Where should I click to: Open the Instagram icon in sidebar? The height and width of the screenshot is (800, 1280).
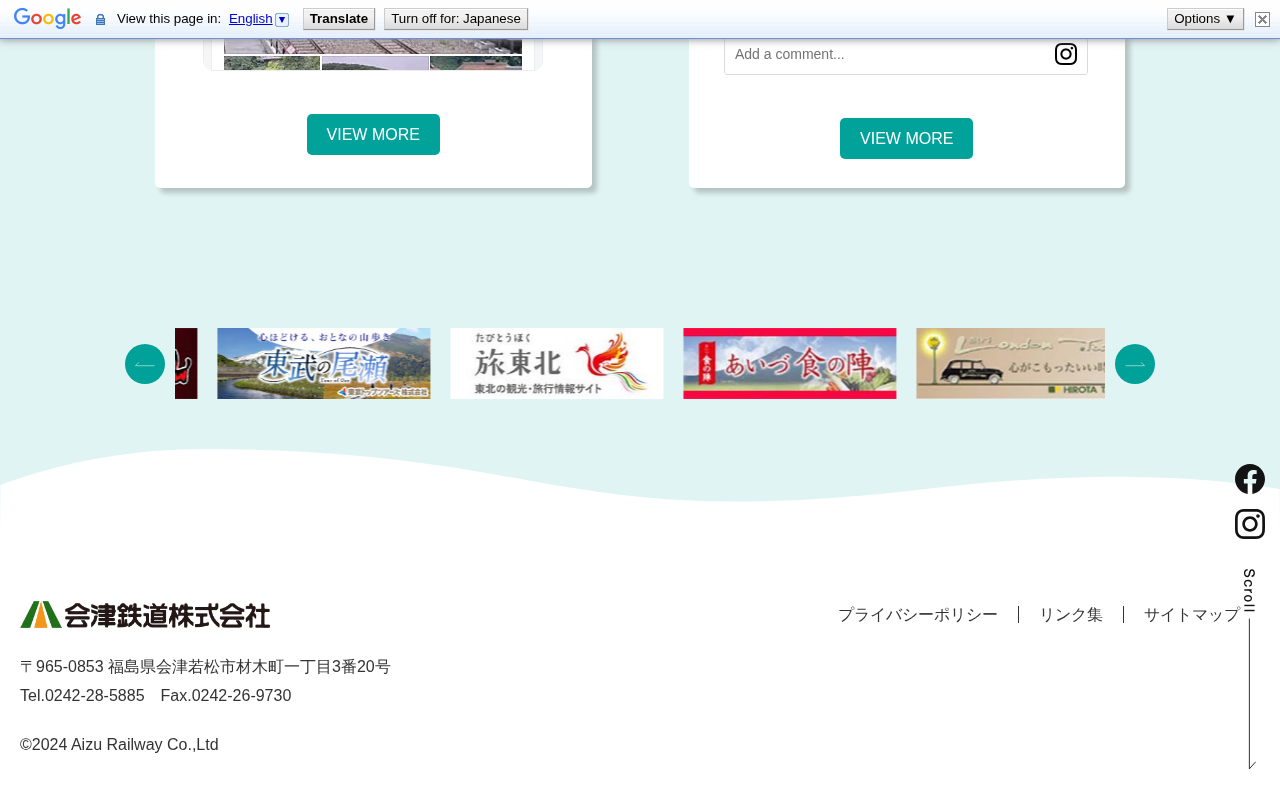point(1250,524)
